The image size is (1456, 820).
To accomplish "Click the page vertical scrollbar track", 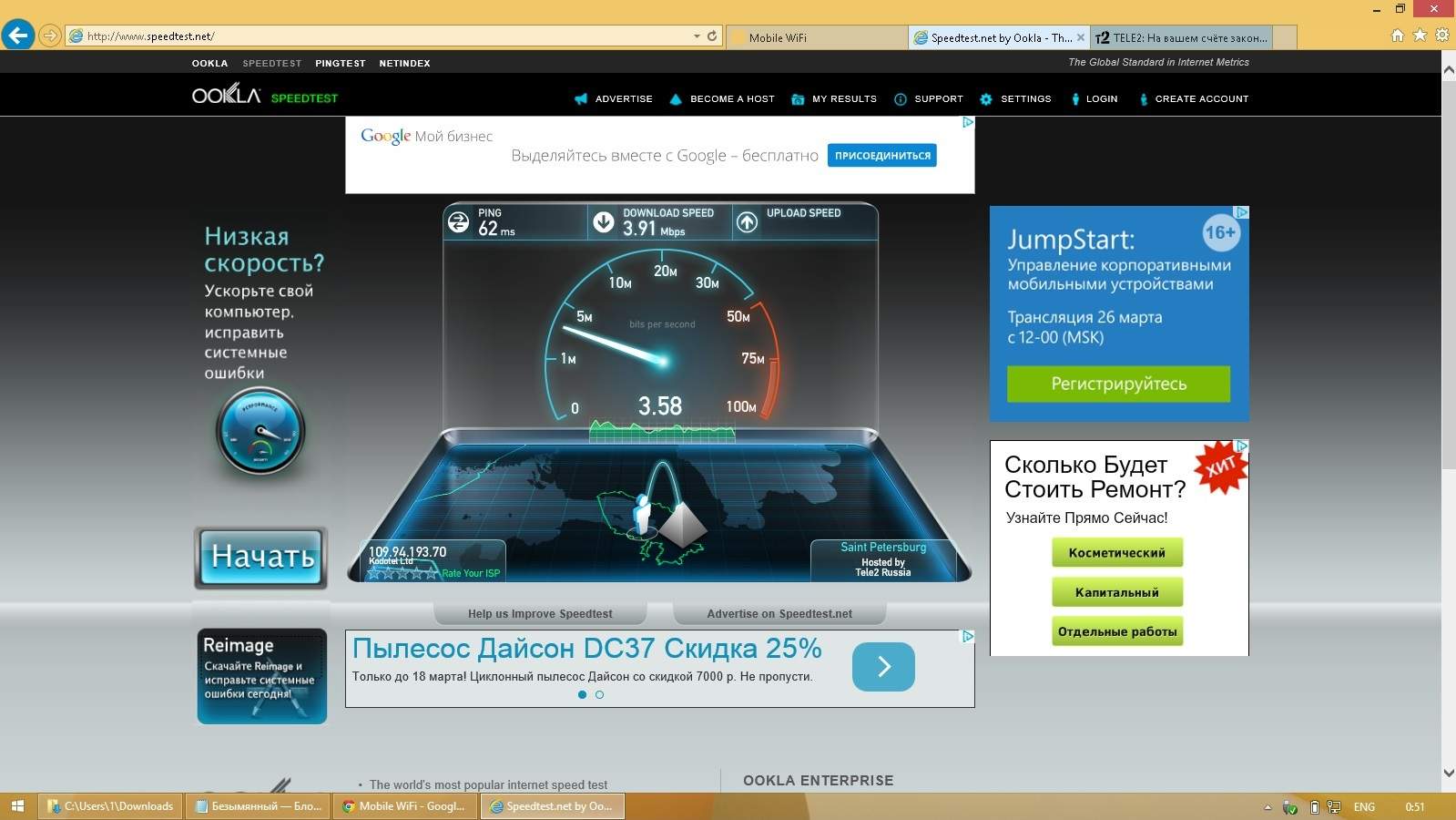I will (1448, 592).
